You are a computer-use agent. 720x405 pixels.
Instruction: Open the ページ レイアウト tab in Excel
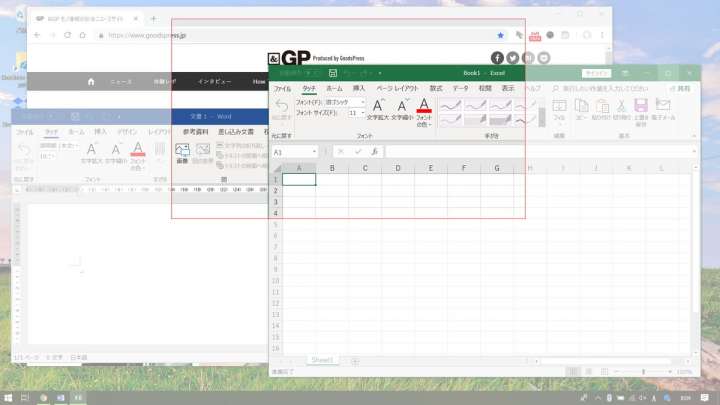coord(397,88)
